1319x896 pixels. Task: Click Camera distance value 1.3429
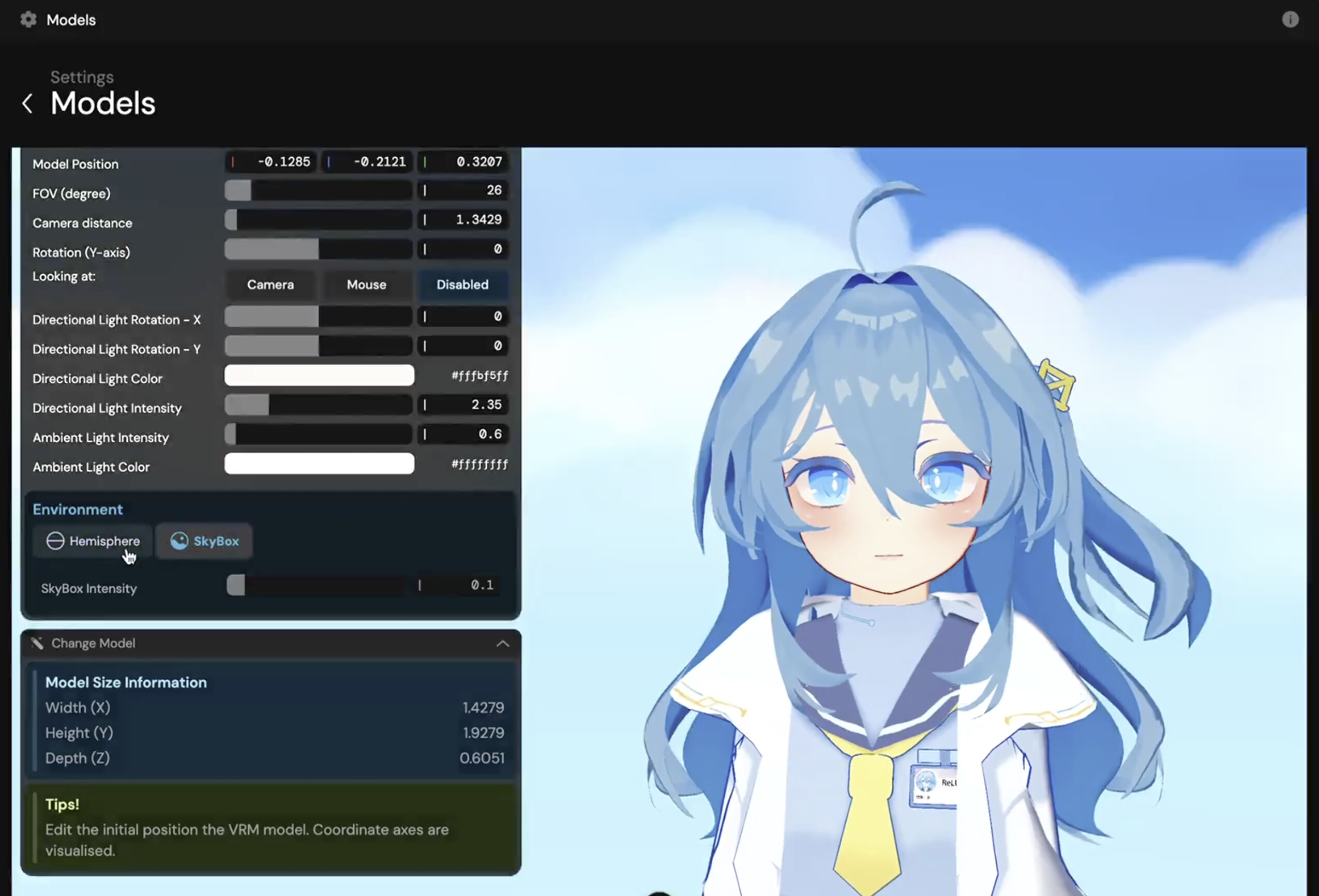click(462, 220)
